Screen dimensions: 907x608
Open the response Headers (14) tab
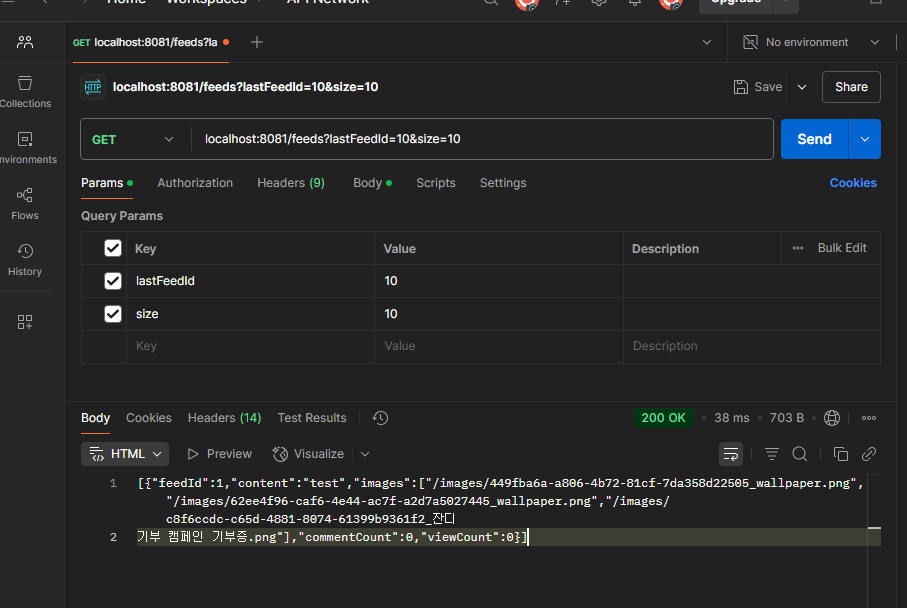coord(224,418)
